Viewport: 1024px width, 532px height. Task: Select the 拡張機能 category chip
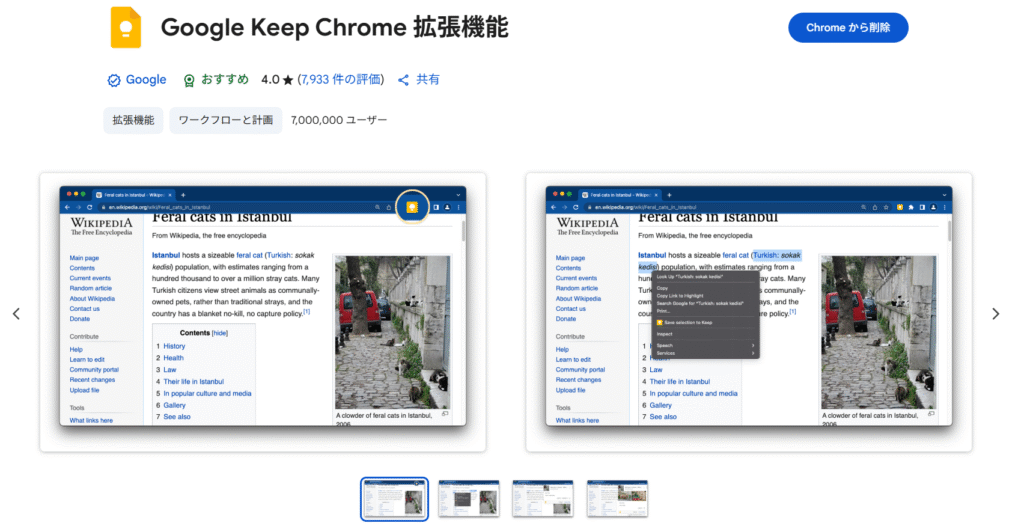[x=133, y=121]
